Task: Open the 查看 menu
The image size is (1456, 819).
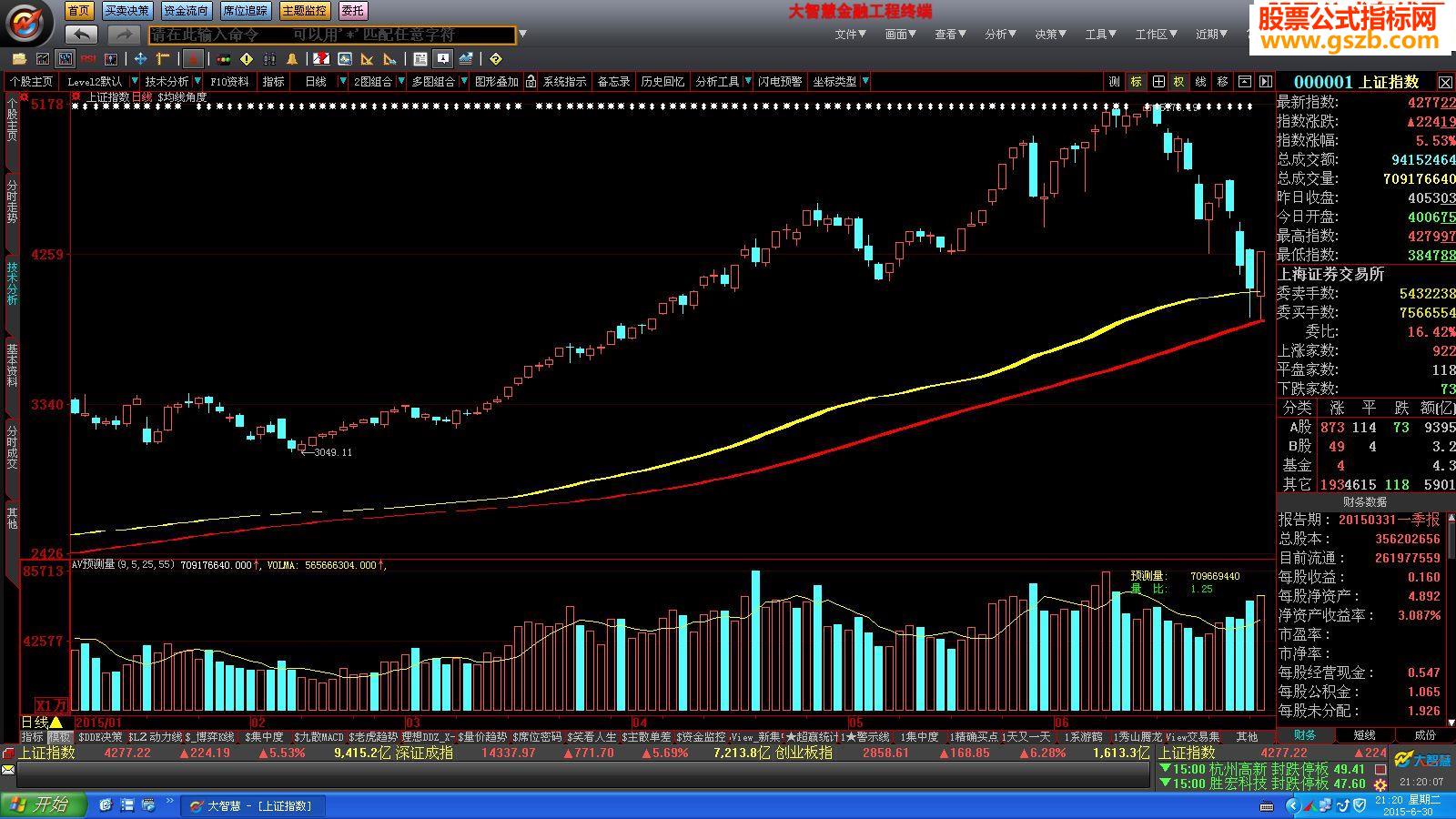Action: [x=950, y=35]
